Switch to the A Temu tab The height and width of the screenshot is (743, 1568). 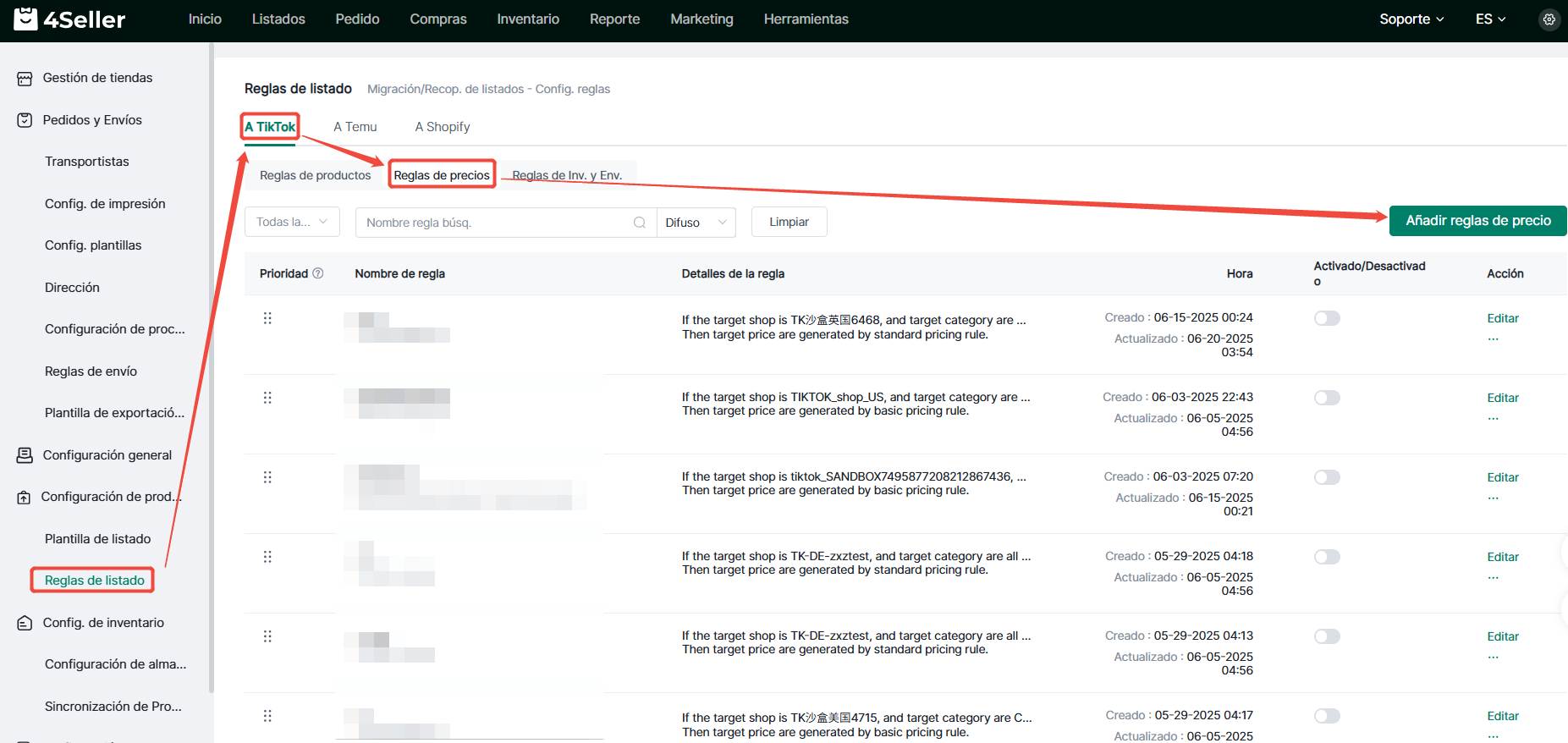tap(355, 127)
